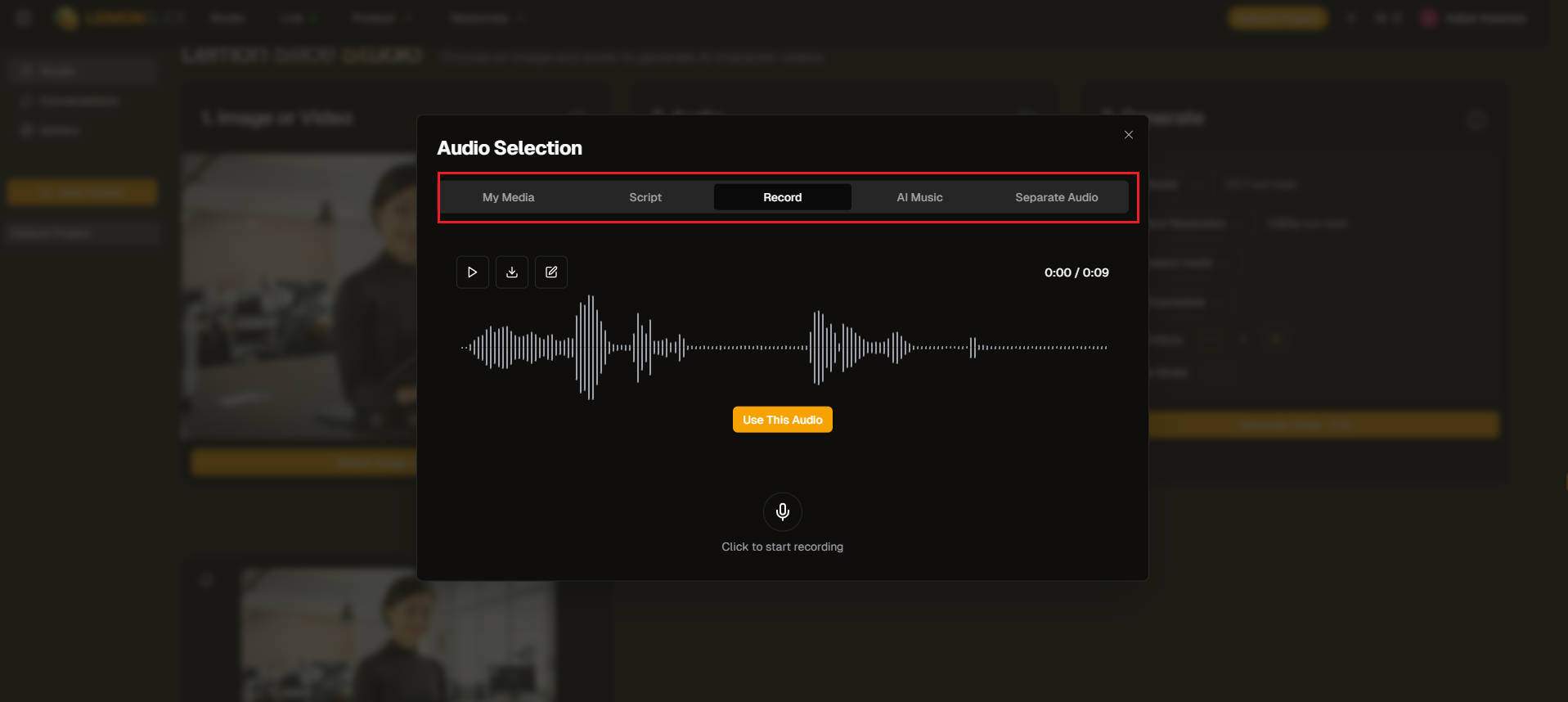Go to the AI Music tab

coord(919,197)
